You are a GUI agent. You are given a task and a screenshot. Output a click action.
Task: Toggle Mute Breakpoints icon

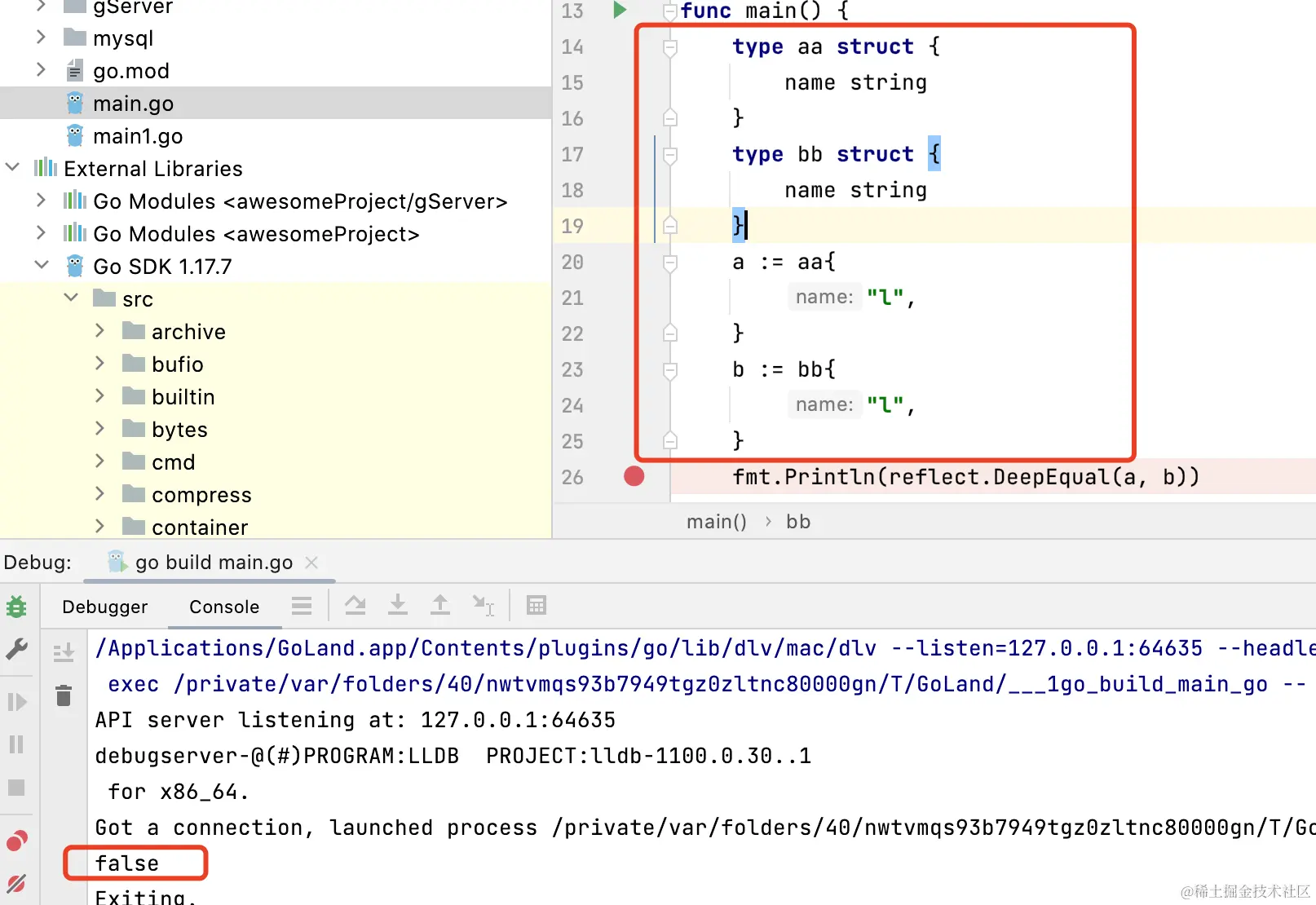tap(16, 883)
